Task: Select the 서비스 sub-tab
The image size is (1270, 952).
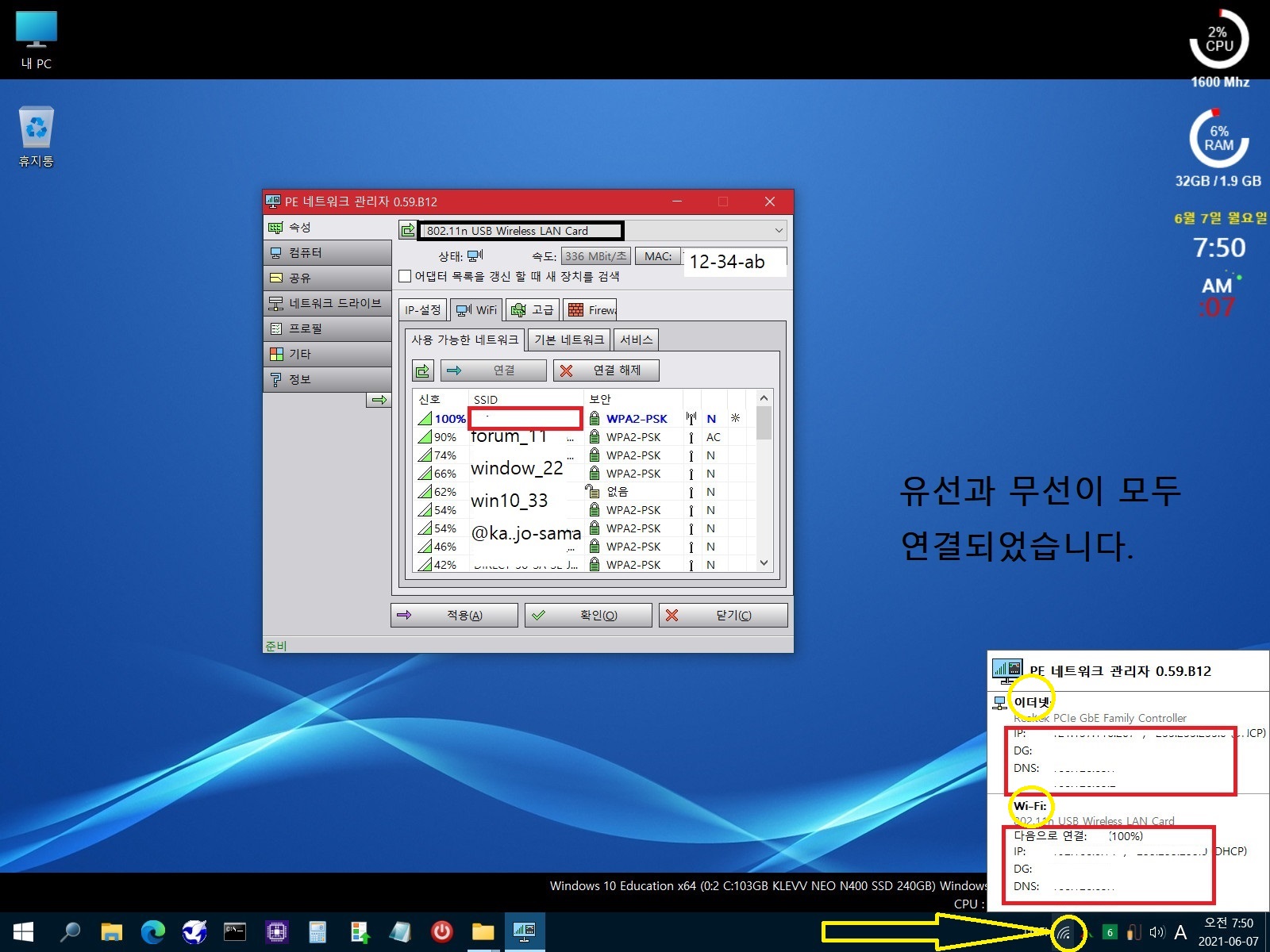Action: (637, 340)
